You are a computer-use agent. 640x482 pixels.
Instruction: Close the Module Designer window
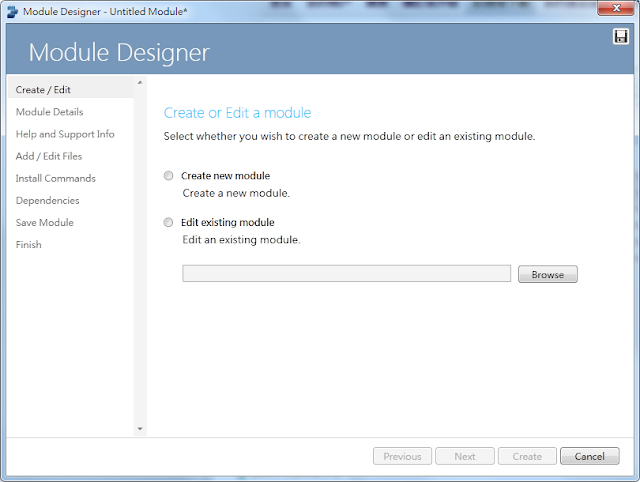point(616,8)
